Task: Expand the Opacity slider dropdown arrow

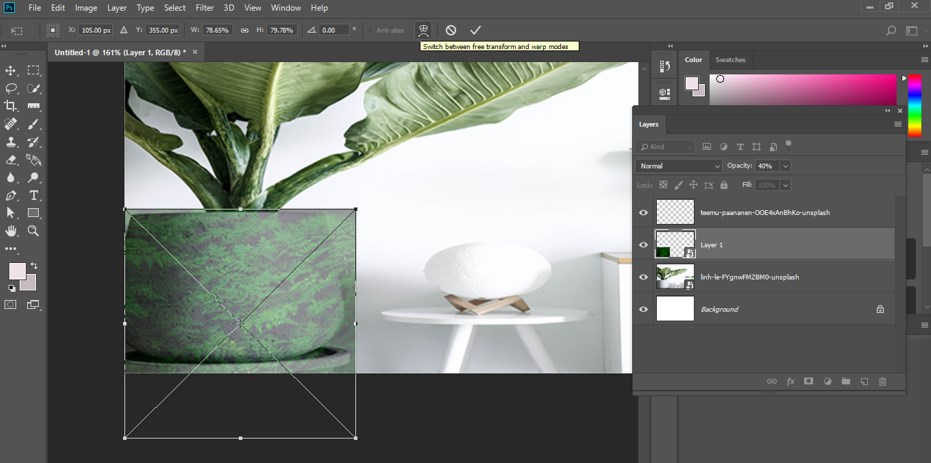Action: (x=785, y=165)
